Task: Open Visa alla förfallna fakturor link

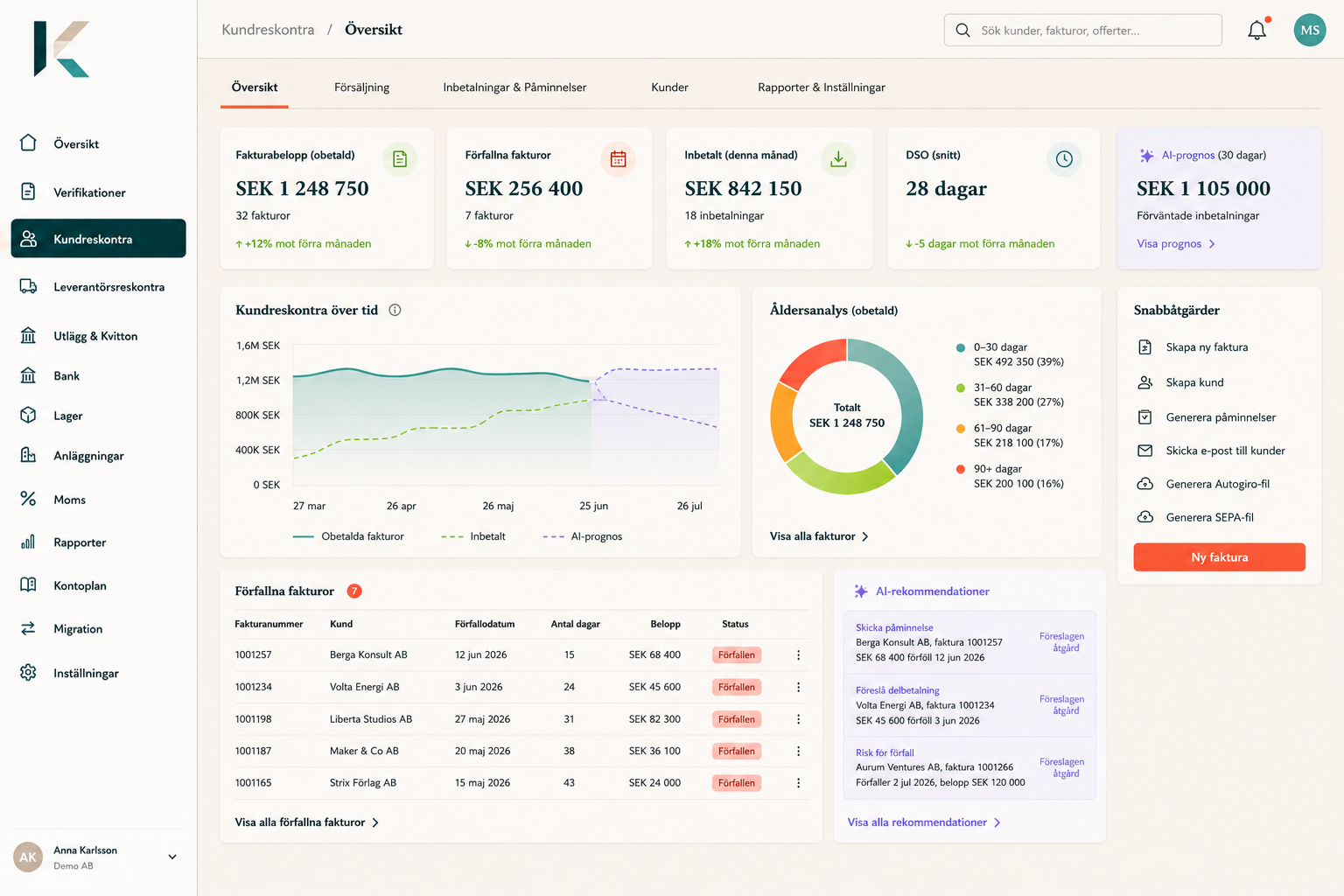Action: 306,822
